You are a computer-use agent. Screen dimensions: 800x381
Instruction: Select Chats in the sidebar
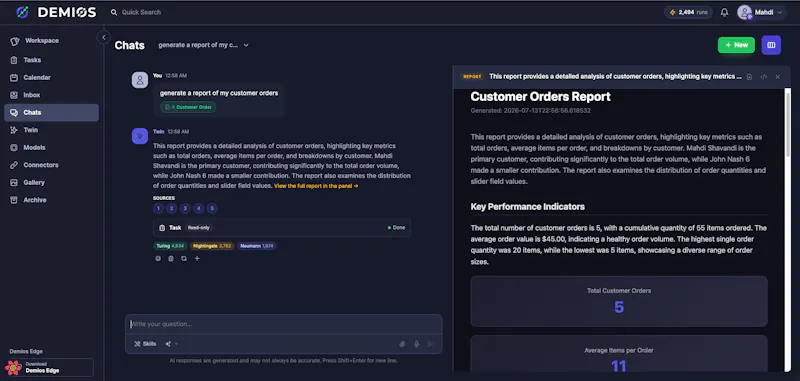pyautogui.click(x=51, y=113)
